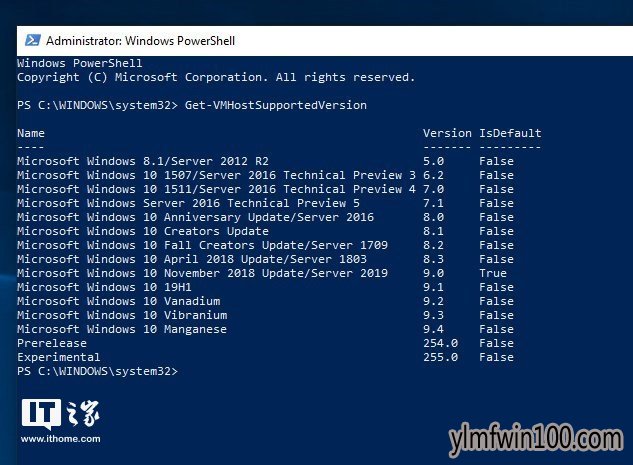This screenshot has height=465, width=633.
Task: Click version value '9.0'
Action: (x=434, y=273)
